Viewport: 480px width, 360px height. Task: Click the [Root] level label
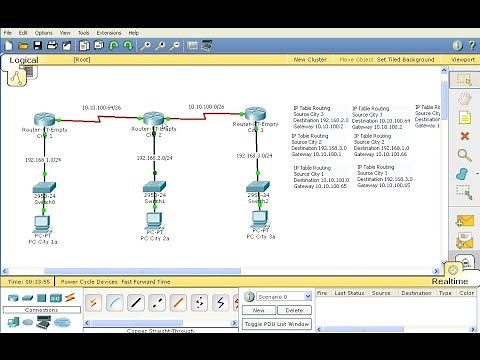click(x=82, y=60)
